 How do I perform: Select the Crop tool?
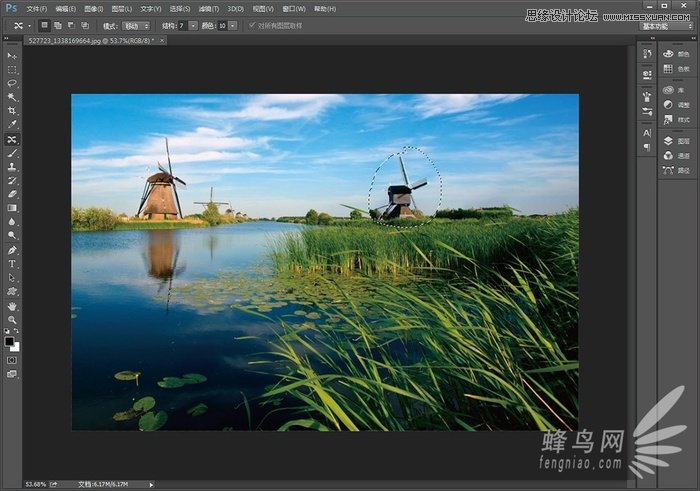point(12,110)
